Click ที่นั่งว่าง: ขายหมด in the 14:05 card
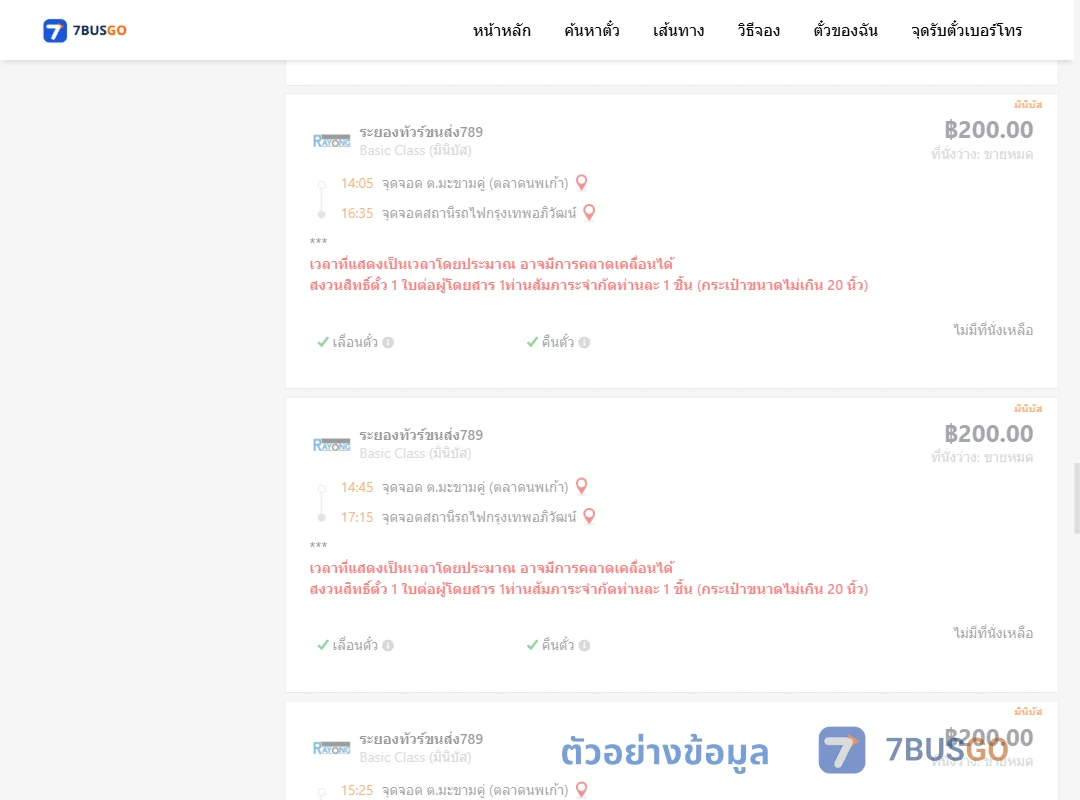 click(982, 154)
